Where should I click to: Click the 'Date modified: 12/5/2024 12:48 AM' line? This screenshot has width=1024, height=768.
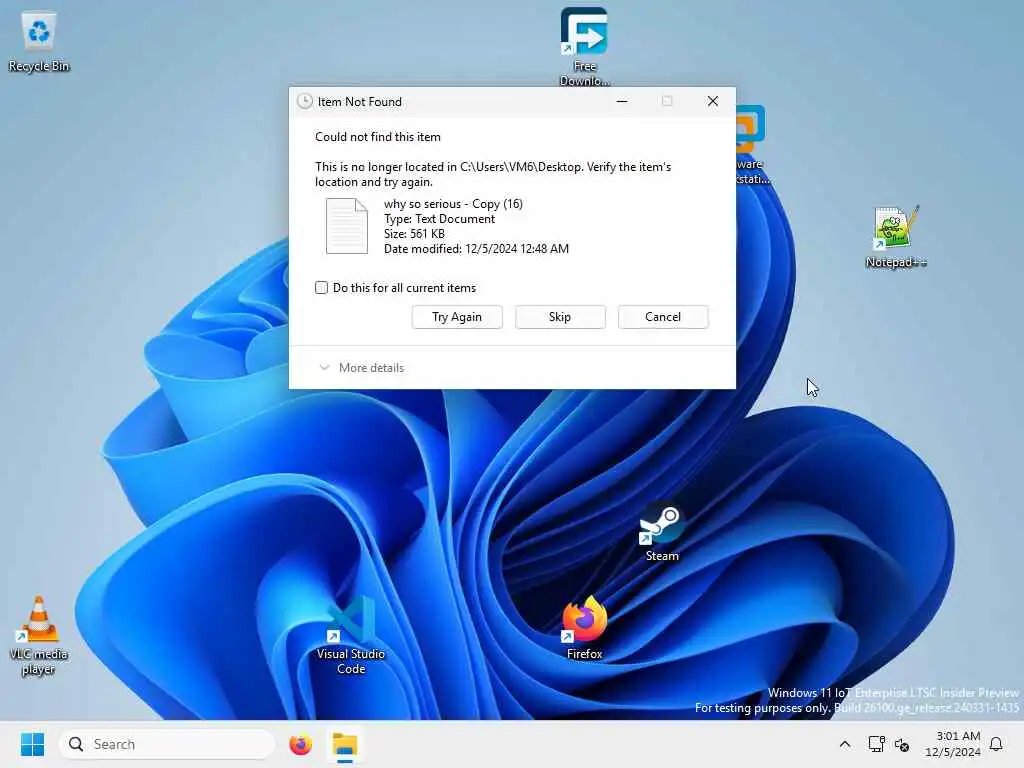pos(476,249)
